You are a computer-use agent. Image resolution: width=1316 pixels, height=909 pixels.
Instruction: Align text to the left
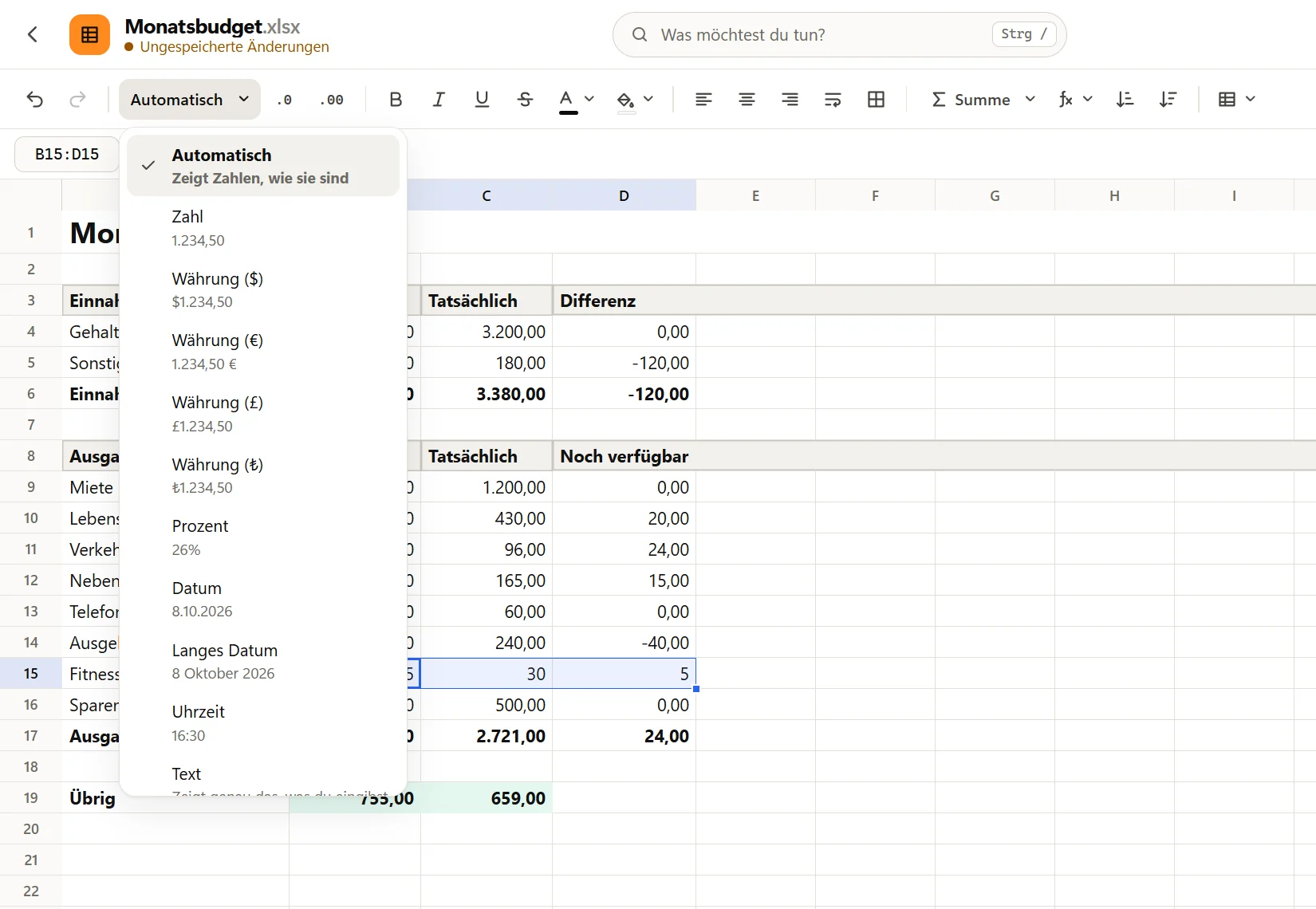(703, 100)
